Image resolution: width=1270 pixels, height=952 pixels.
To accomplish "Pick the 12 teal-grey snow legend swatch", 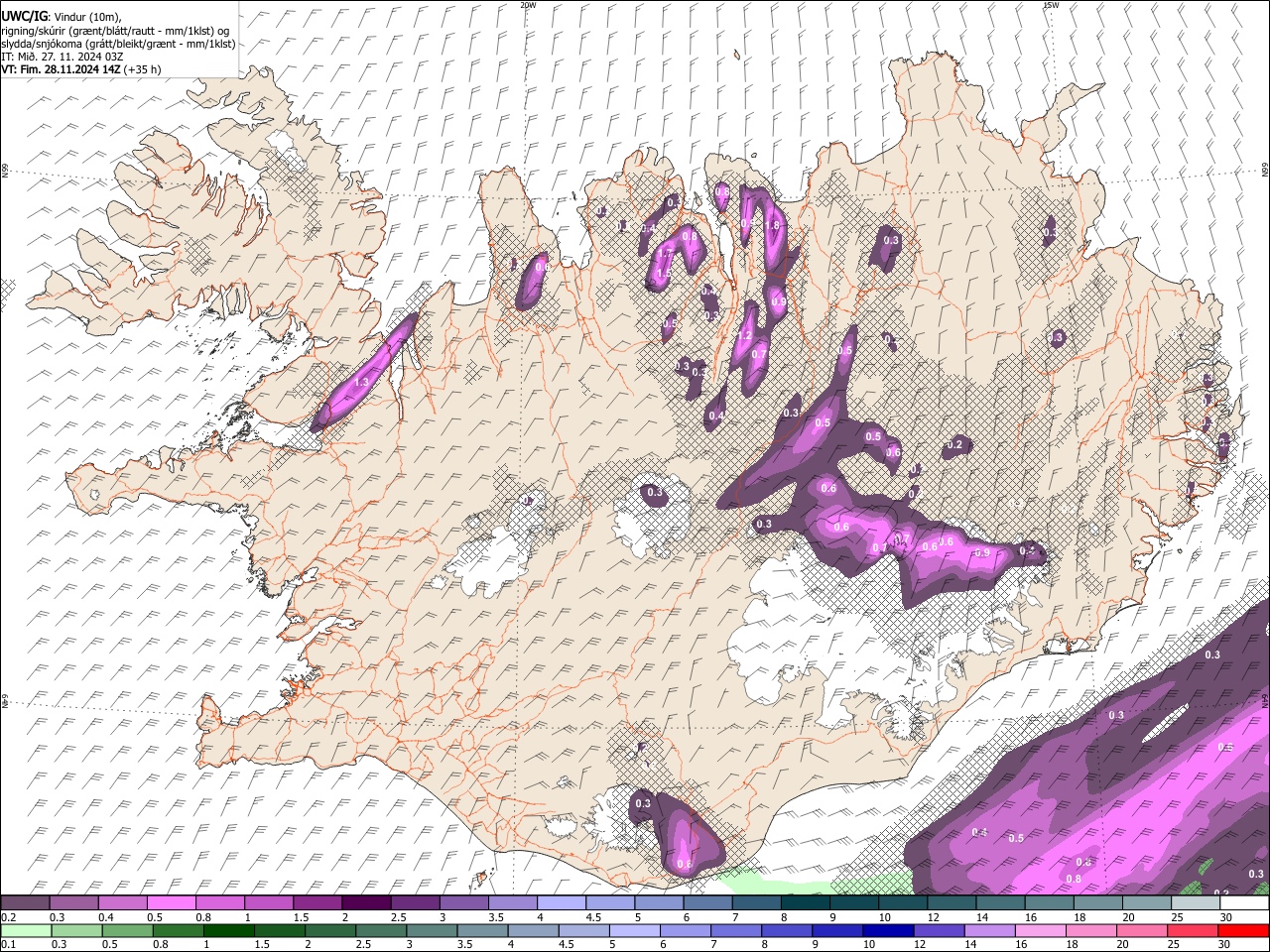I will [950, 903].
